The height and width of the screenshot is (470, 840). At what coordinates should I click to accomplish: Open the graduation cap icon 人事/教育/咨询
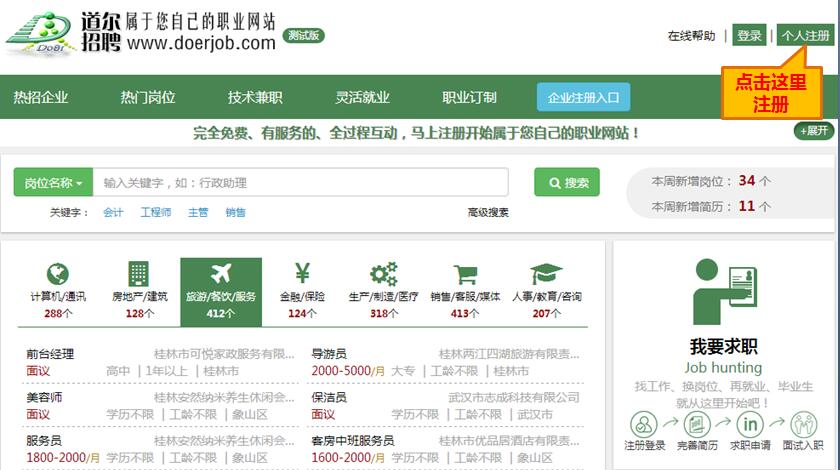point(546,274)
